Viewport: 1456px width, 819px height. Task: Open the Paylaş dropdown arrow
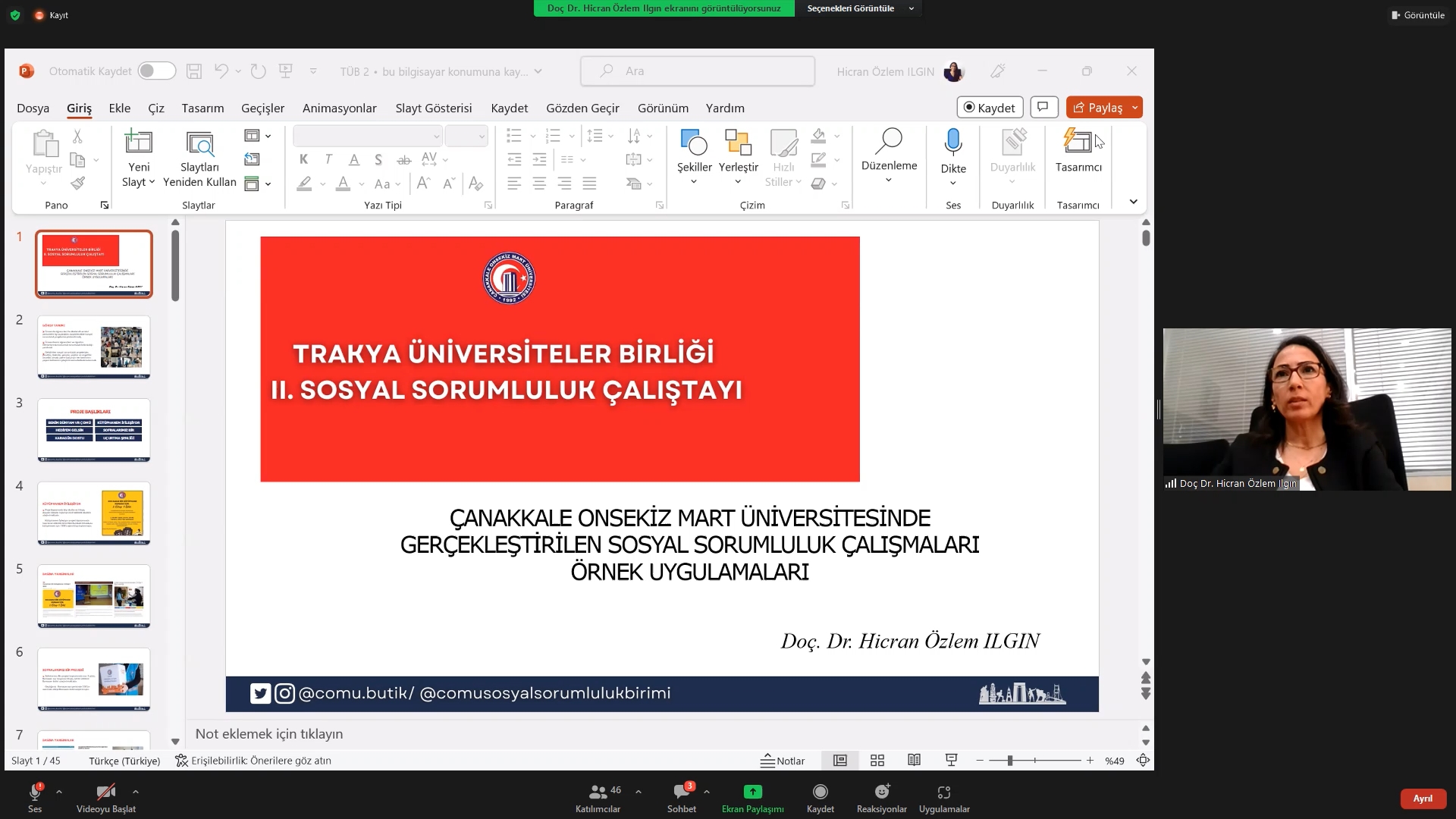pyautogui.click(x=1135, y=108)
